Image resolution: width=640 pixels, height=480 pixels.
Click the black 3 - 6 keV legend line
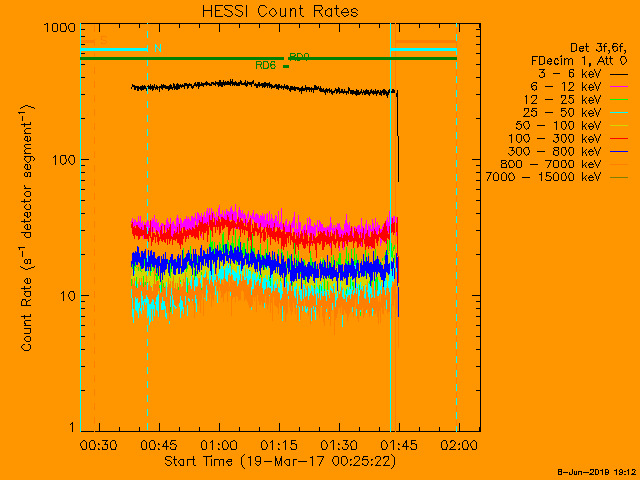pos(619,74)
